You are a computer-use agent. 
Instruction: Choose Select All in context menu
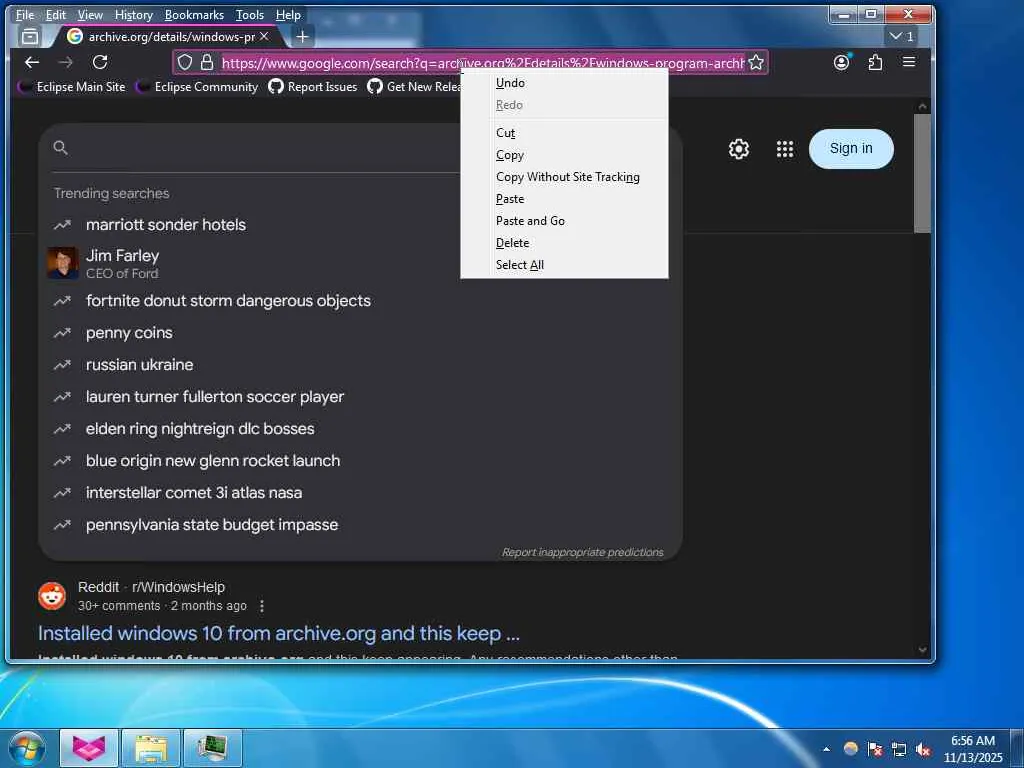pyautogui.click(x=564, y=265)
